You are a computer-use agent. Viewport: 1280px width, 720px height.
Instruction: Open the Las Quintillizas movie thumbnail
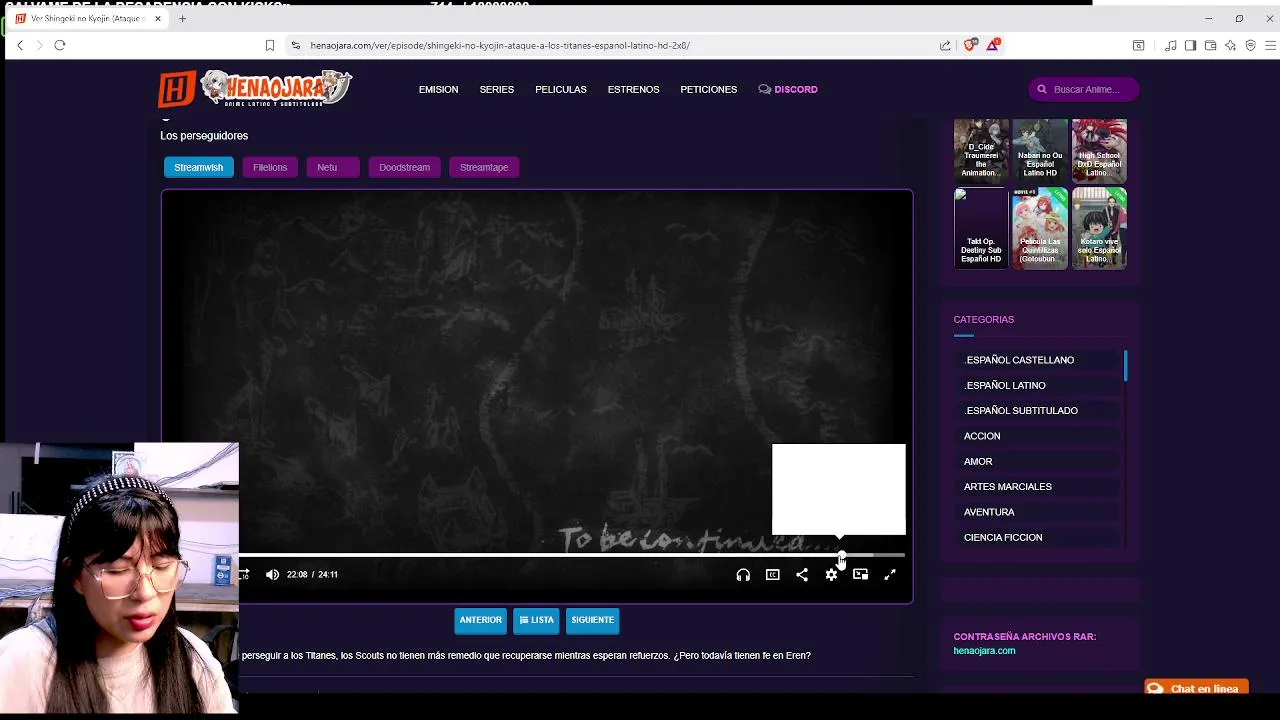(x=1040, y=228)
